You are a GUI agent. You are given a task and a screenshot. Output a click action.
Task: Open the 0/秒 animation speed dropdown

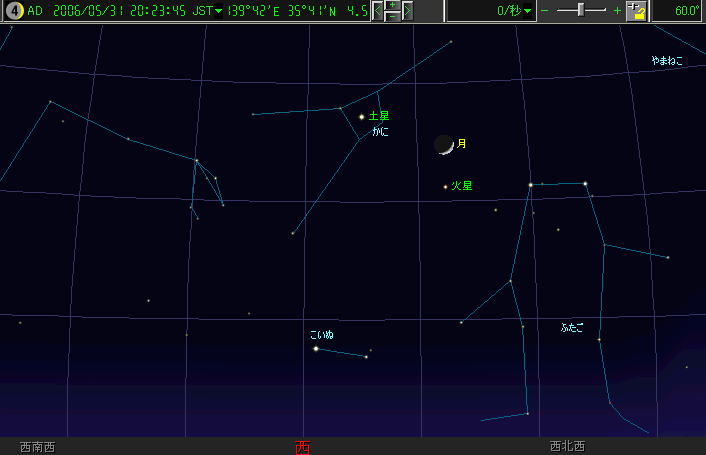tap(527, 11)
